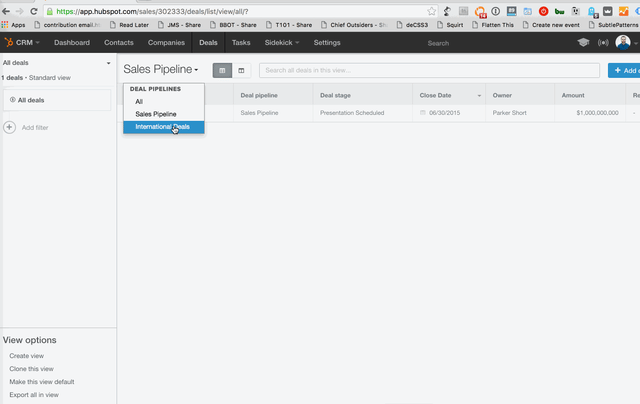640x404 pixels.
Task: Click the padlock icon in address bar
Action: [x=50, y=11]
